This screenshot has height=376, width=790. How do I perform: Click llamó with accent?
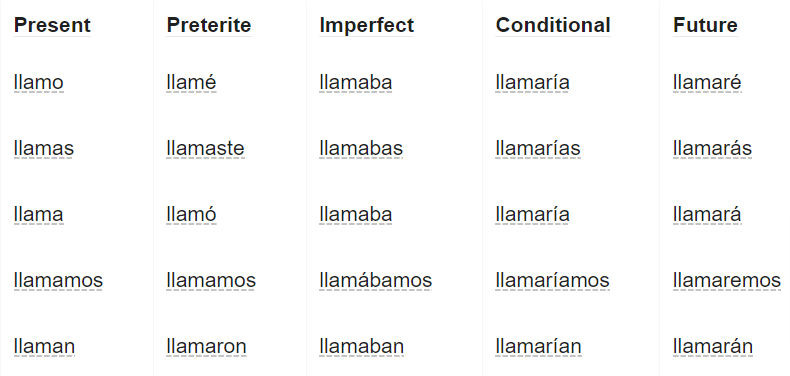tap(191, 215)
